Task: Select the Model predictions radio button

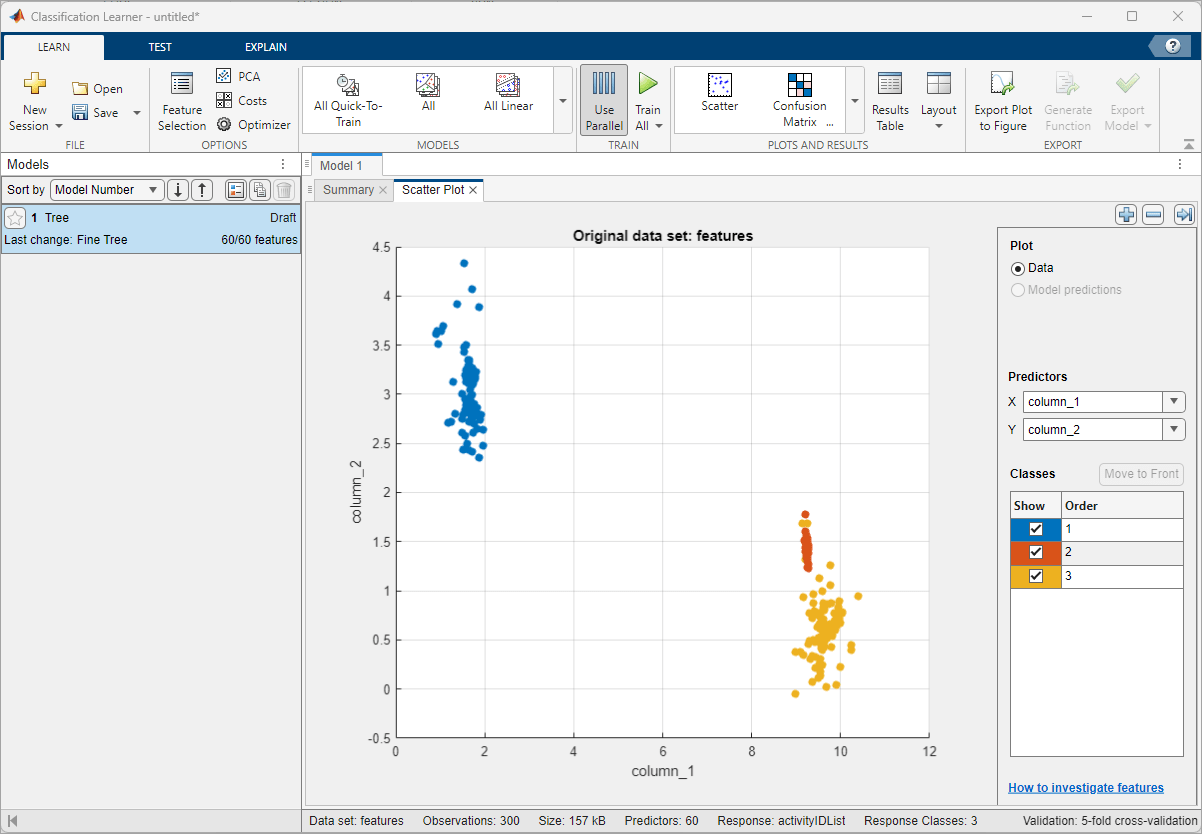Action: tap(1017, 290)
